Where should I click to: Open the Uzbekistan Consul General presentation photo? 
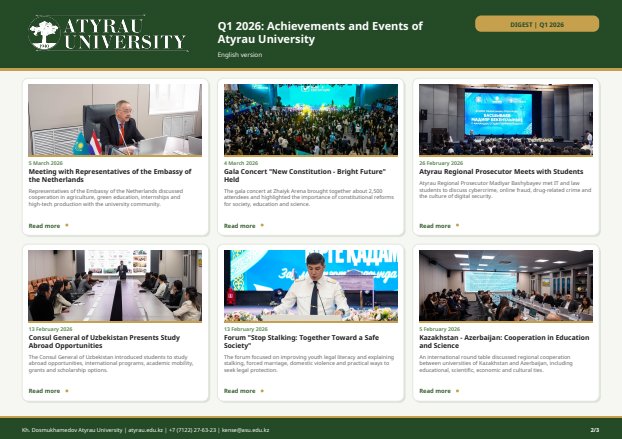click(x=115, y=286)
